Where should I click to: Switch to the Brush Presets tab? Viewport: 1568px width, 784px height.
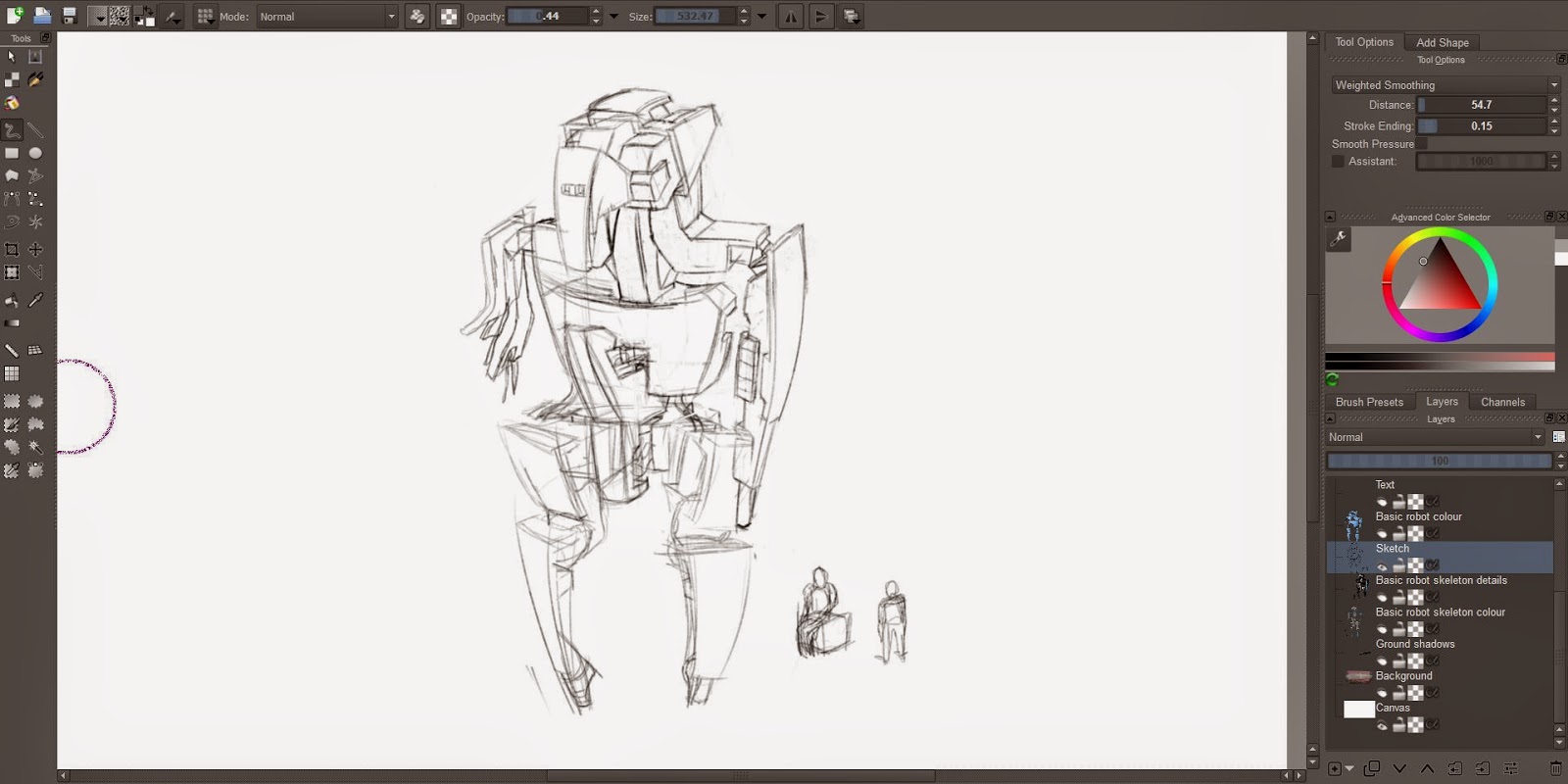1369,402
